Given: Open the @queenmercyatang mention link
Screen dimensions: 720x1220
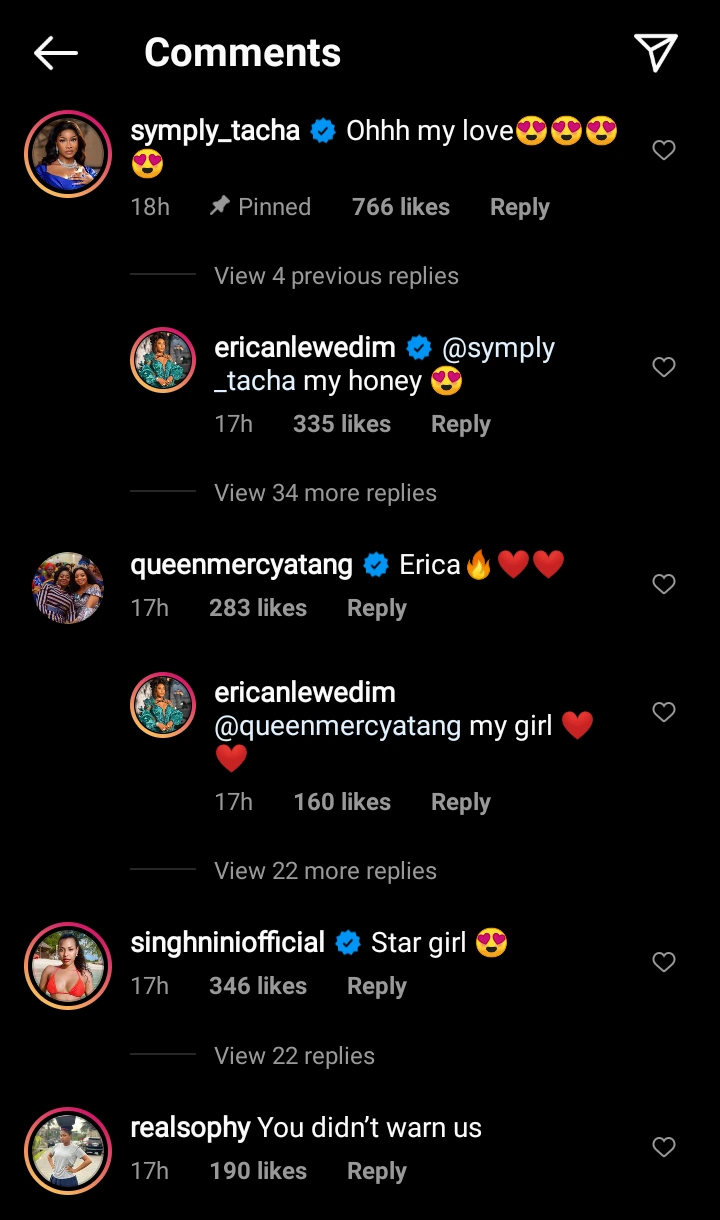Looking at the screenshot, I should (x=338, y=726).
